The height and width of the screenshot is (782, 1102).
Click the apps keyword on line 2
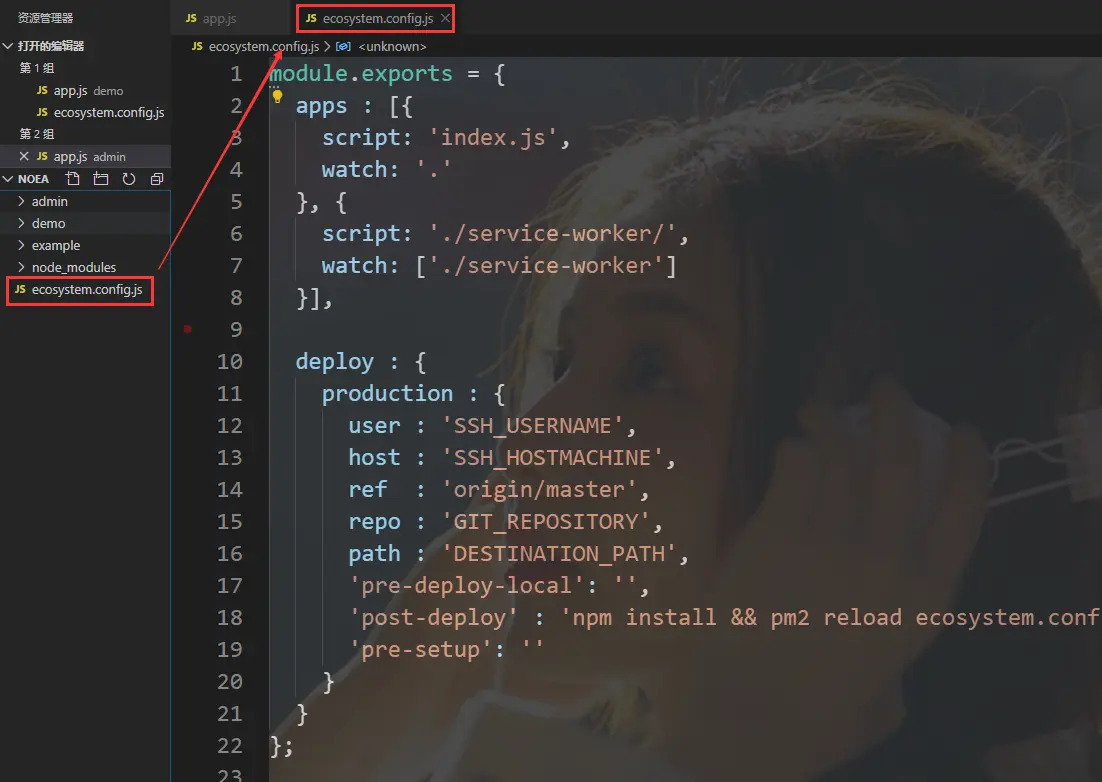(x=321, y=106)
